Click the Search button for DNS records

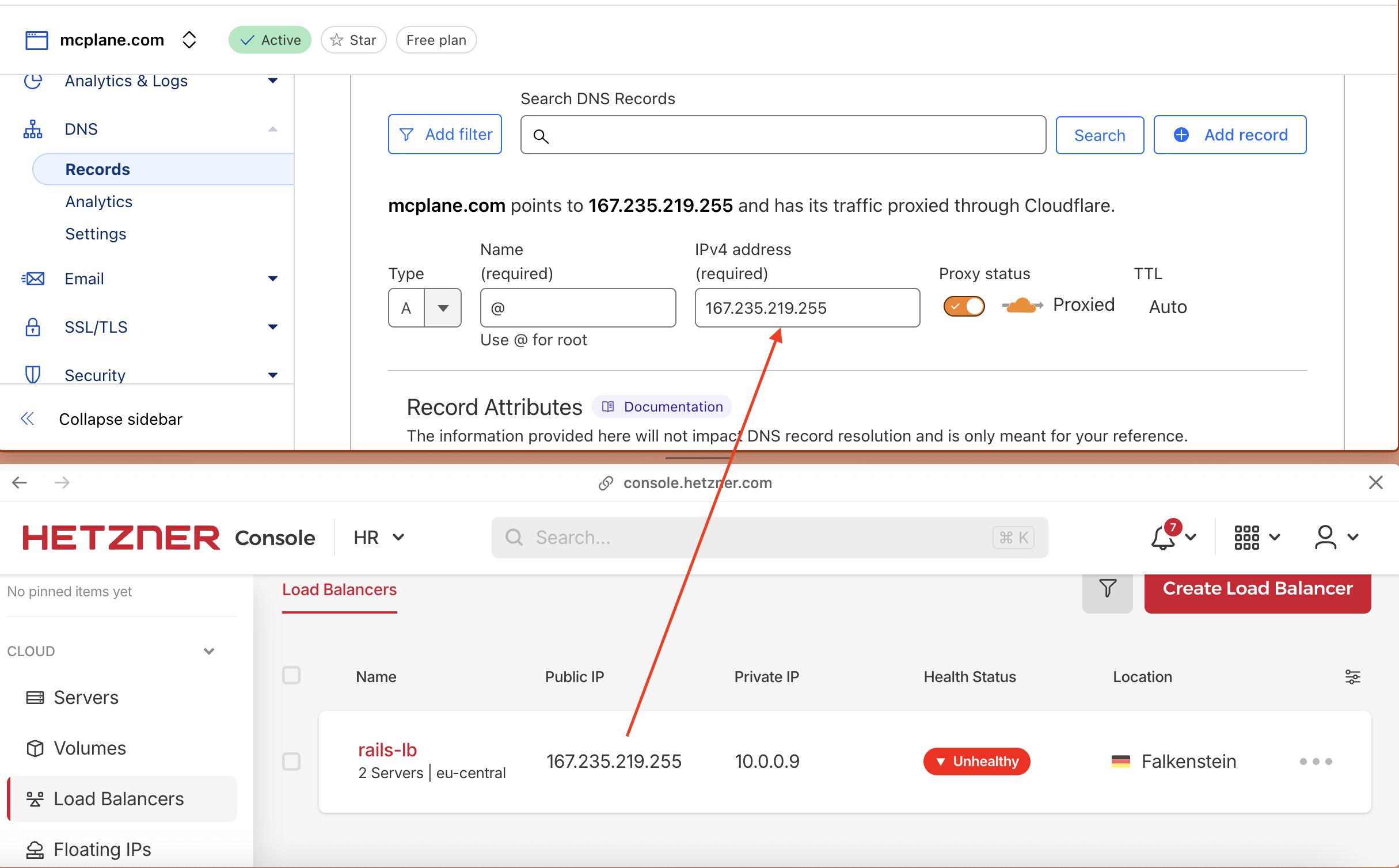pos(1100,135)
